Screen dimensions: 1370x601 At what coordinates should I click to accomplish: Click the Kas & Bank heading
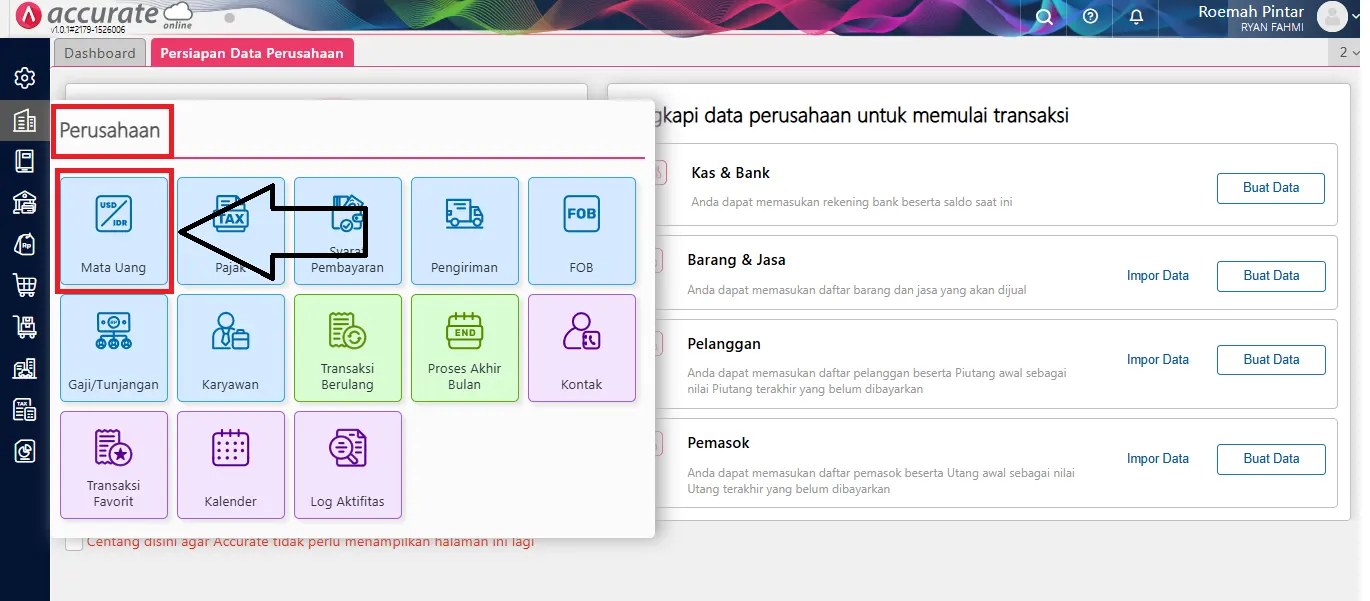[x=730, y=173]
